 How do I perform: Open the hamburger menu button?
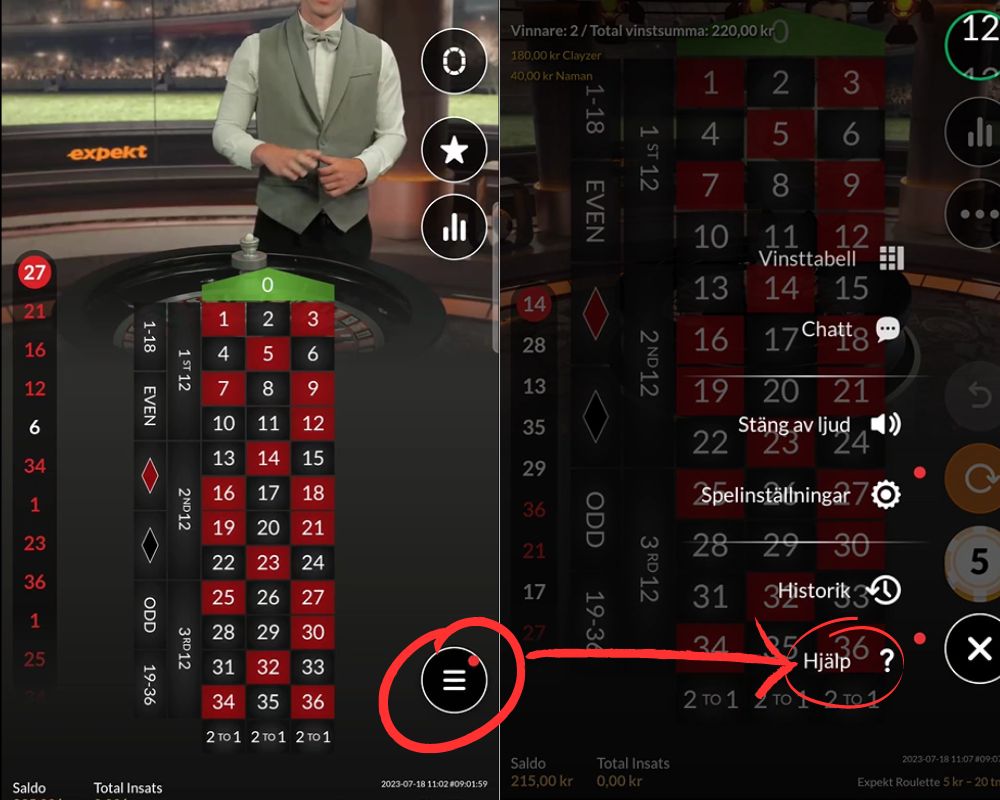(454, 680)
